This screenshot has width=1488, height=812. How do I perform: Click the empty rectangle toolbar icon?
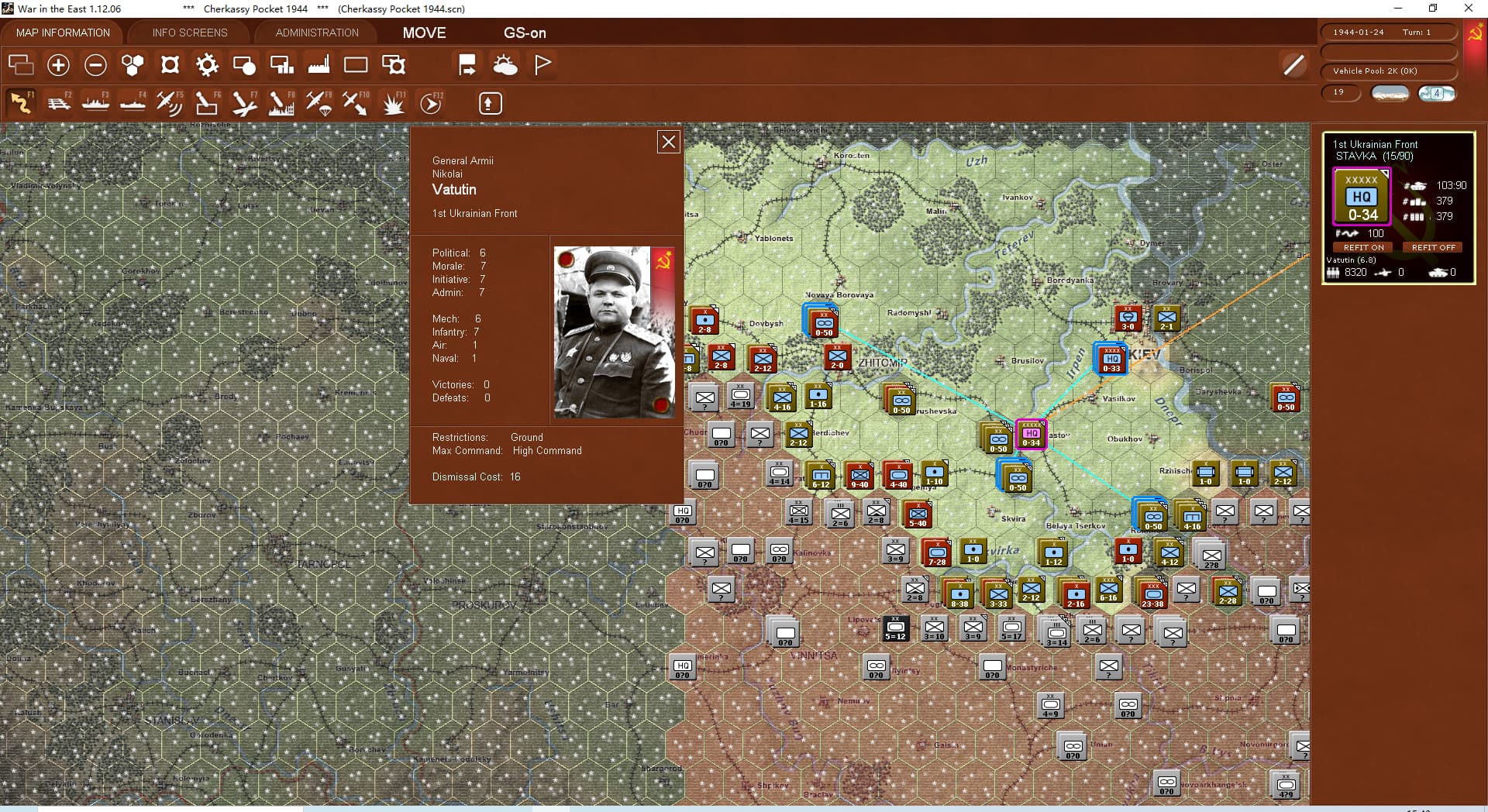pos(356,64)
